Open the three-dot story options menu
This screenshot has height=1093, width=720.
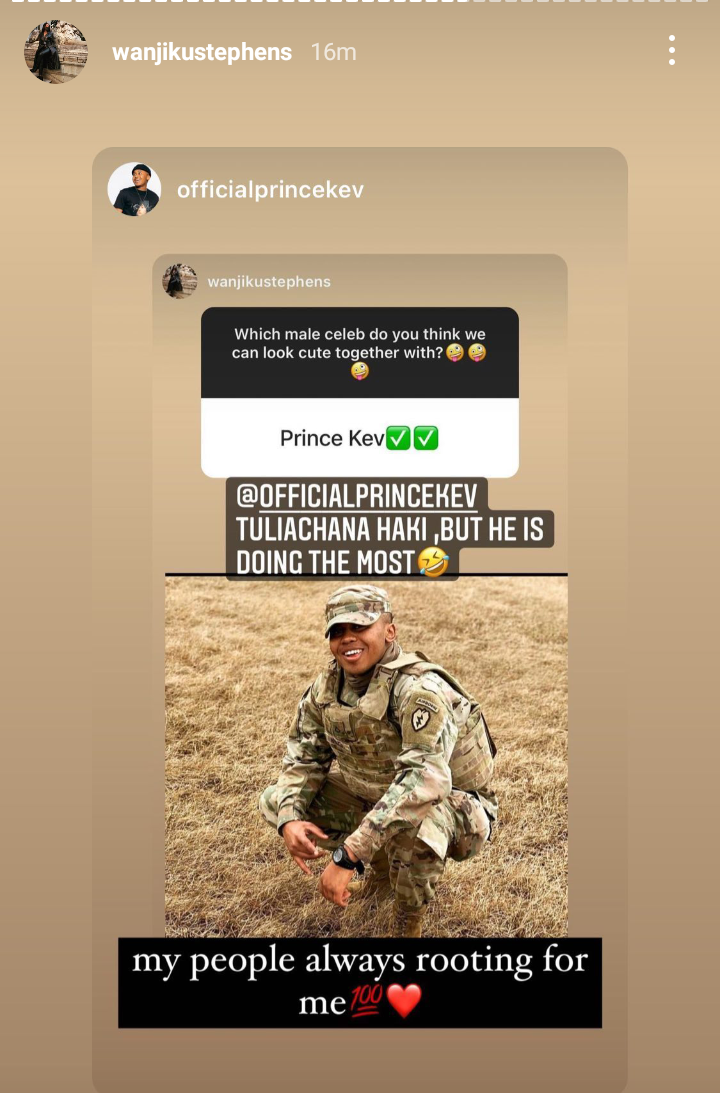click(x=671, y=50)
